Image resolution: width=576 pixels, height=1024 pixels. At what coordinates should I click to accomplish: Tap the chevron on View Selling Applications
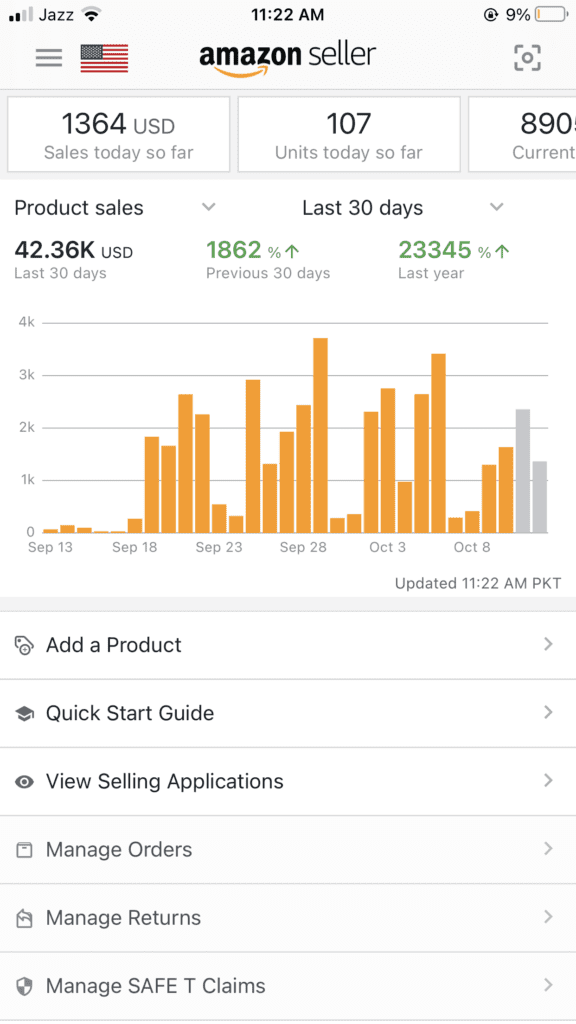[548, 781]
